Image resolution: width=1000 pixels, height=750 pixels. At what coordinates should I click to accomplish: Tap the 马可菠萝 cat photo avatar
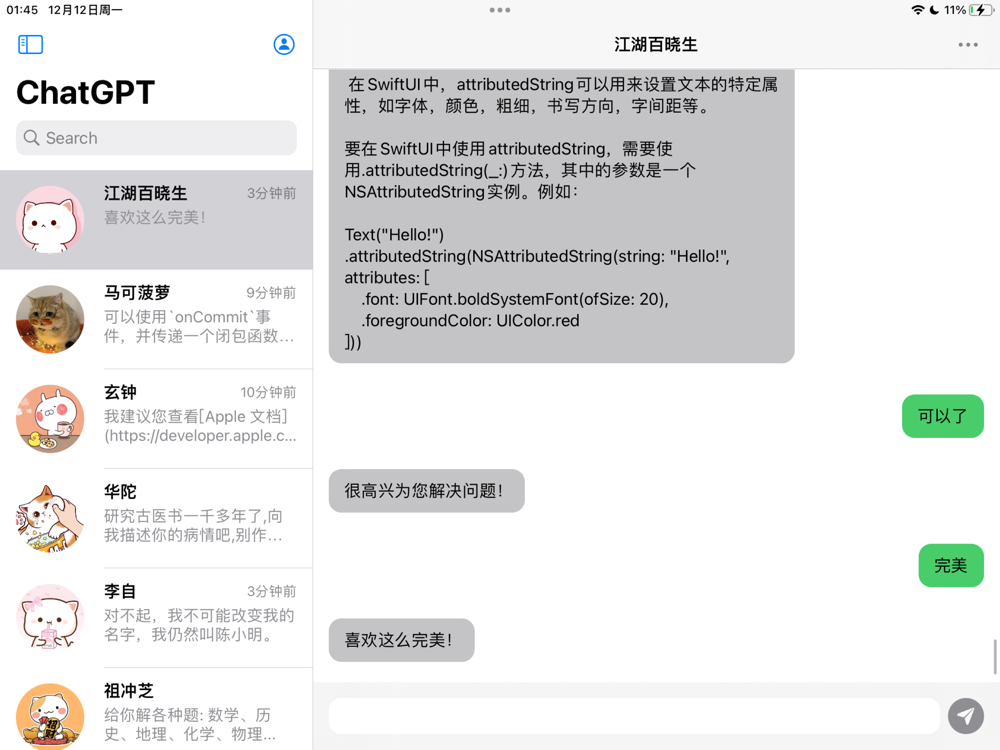point(50,319)
